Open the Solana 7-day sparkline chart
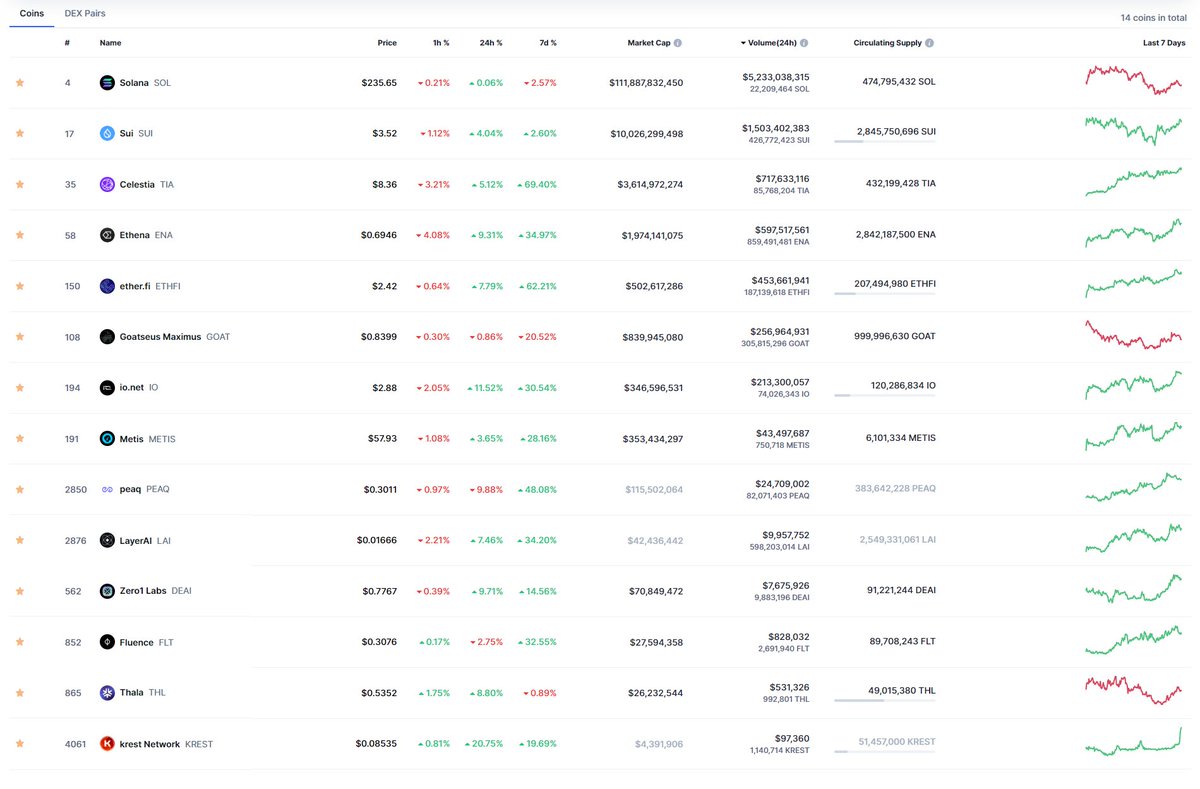 click(x=1133, y=80)
